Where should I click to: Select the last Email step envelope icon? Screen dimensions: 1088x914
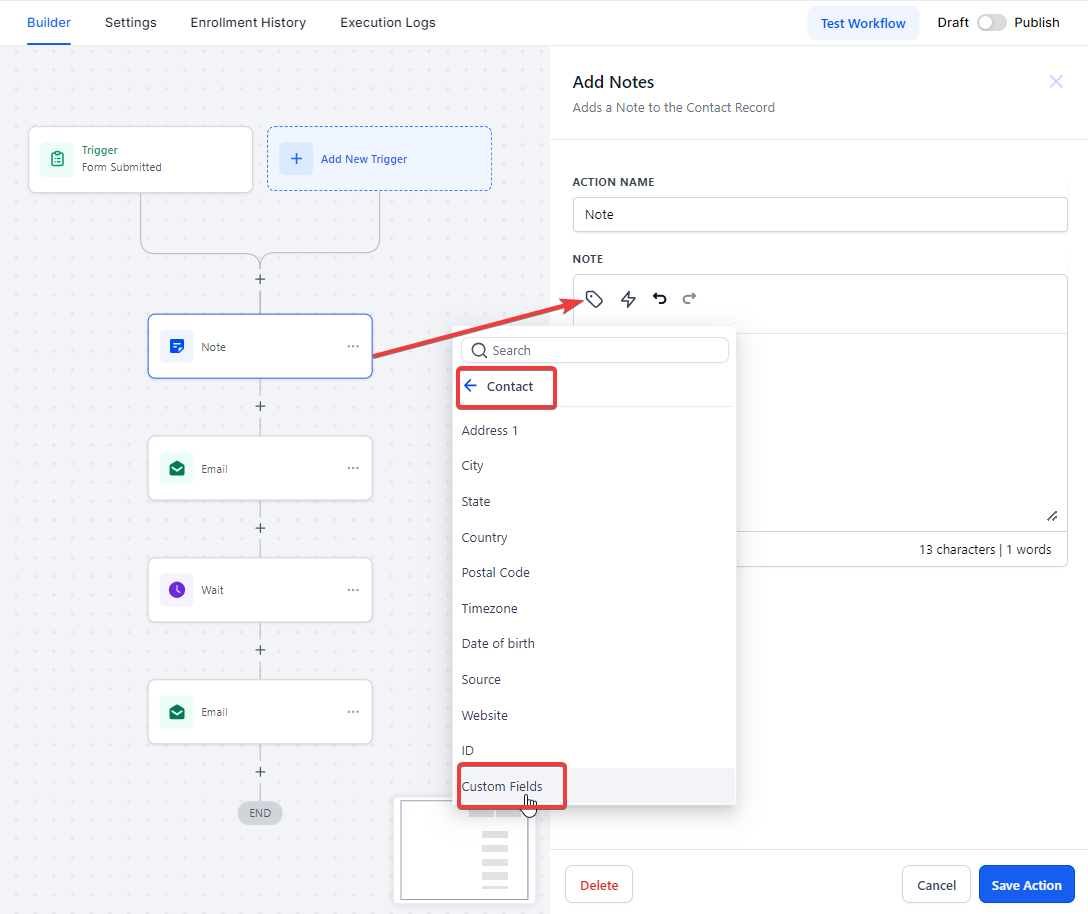tap(177, 712)
